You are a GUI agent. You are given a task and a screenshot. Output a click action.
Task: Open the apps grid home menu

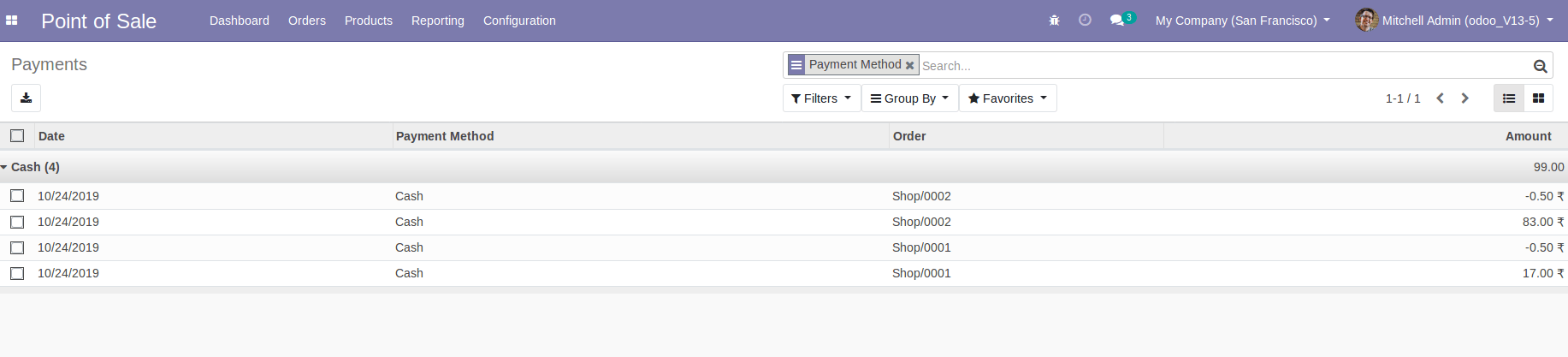[x=12, y=21]
